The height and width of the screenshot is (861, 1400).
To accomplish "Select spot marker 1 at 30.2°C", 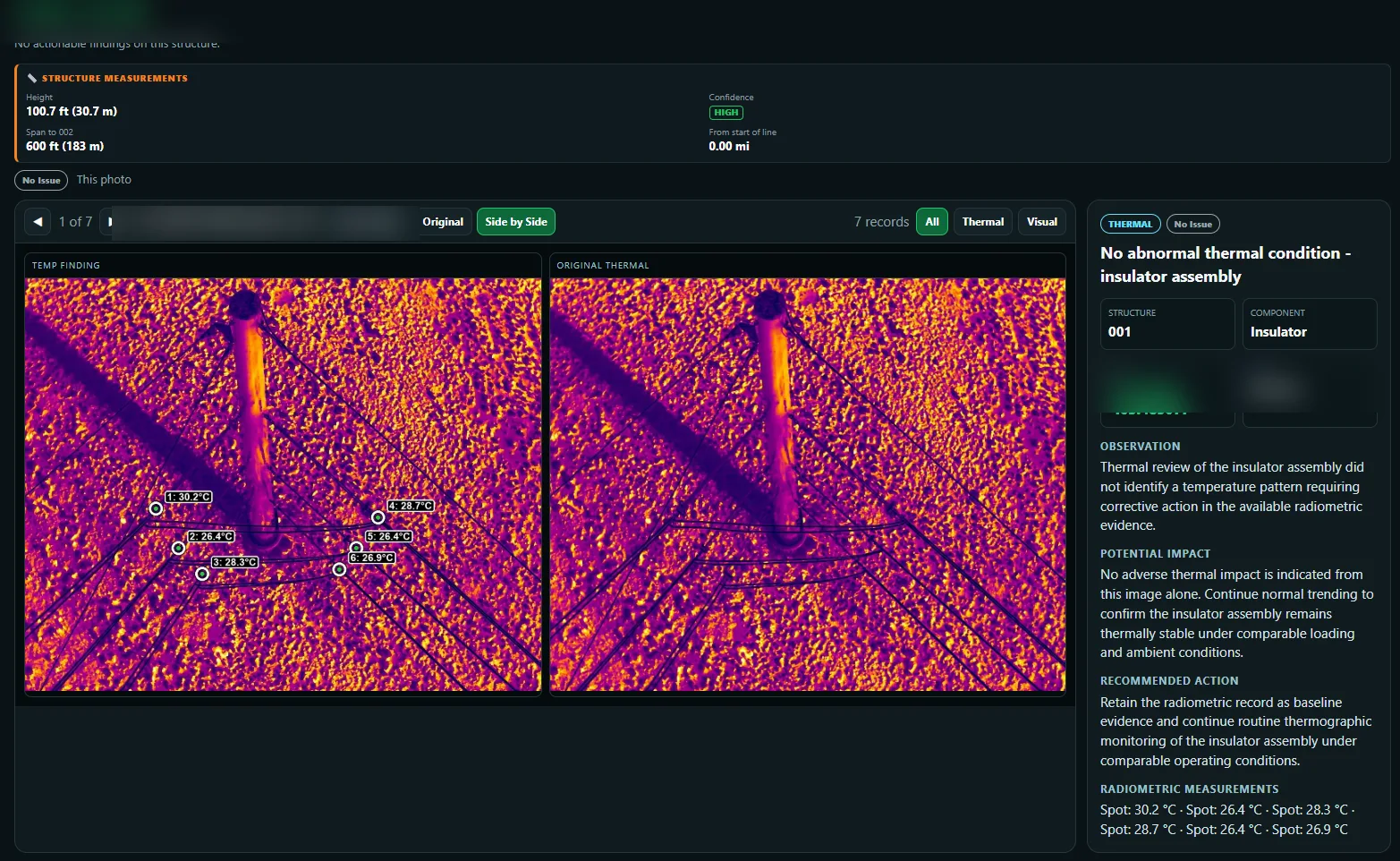I will click(x=156, y=508).
